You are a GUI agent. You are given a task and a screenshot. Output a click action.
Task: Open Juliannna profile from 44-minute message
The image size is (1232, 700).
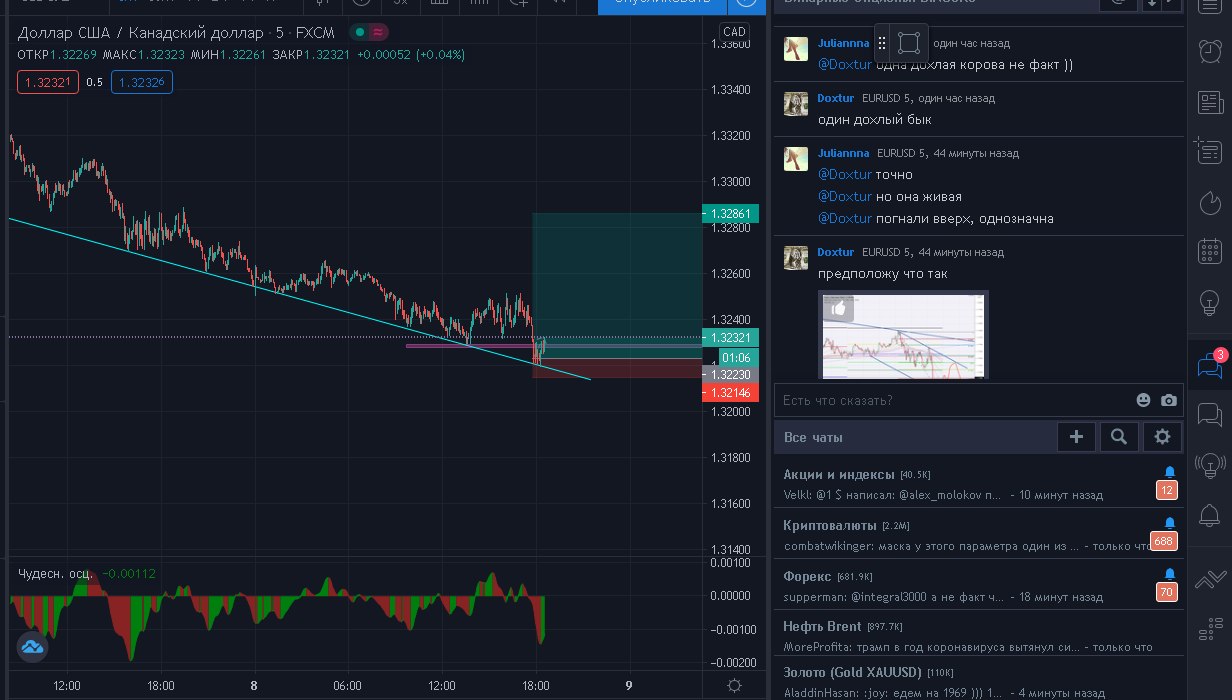click(x=843, y=153)
